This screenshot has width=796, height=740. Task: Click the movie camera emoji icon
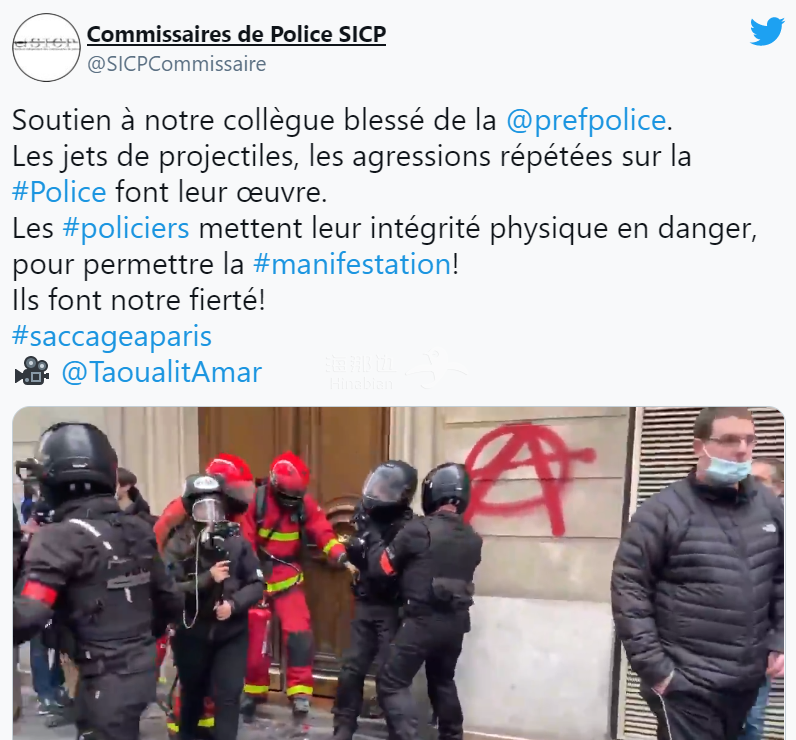click(31, 371)
